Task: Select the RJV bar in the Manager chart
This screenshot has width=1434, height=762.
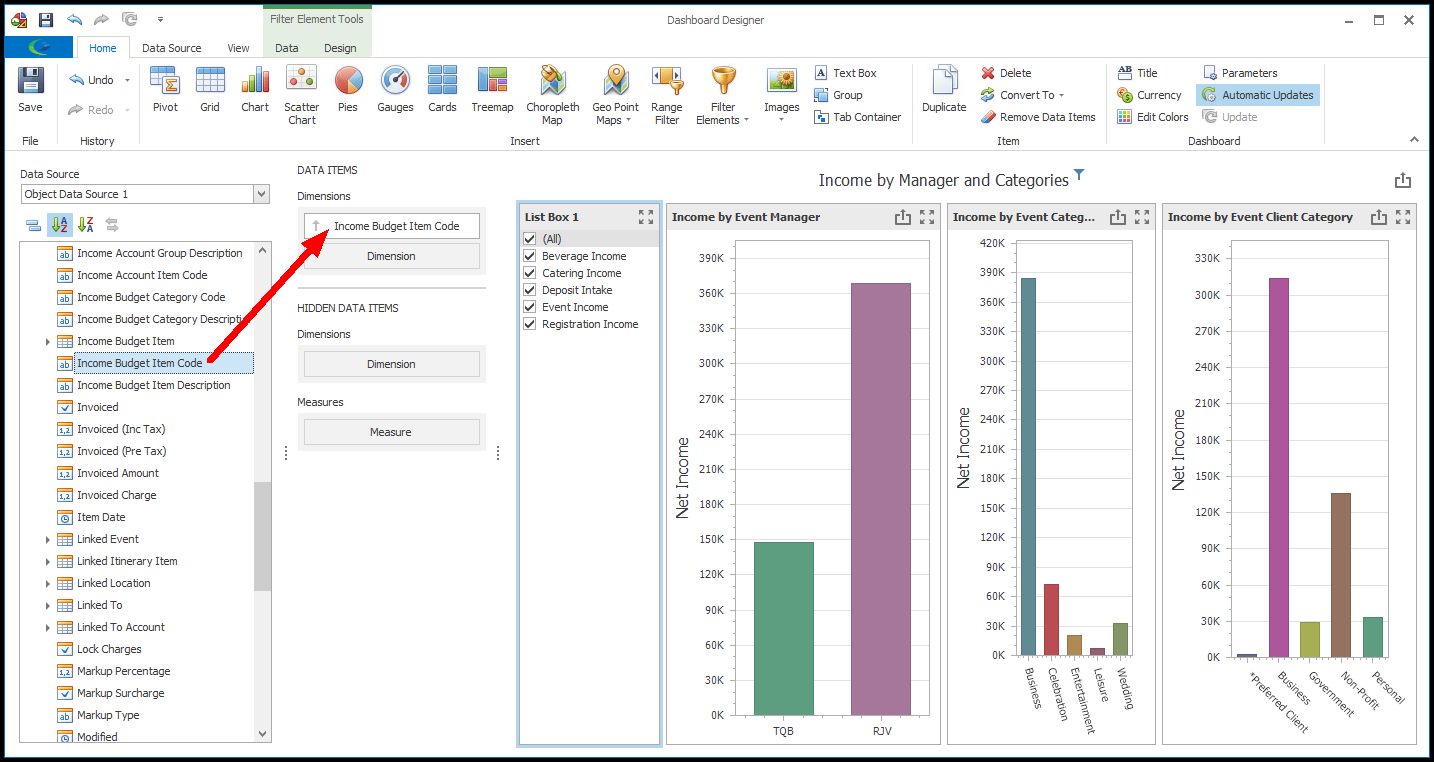Action: click(x=881, y=499)
